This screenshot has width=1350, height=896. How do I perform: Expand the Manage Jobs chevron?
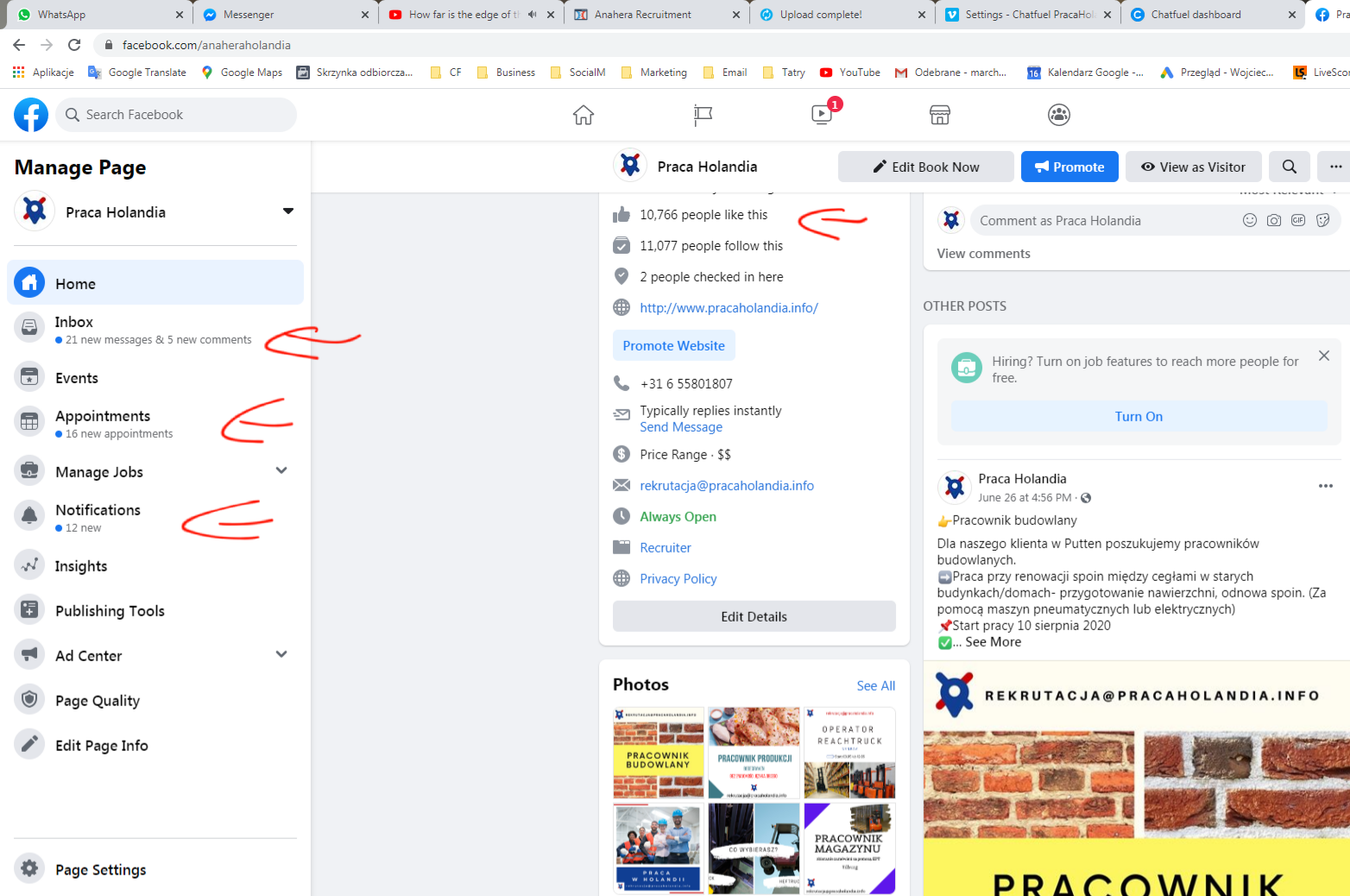(281, 470)
